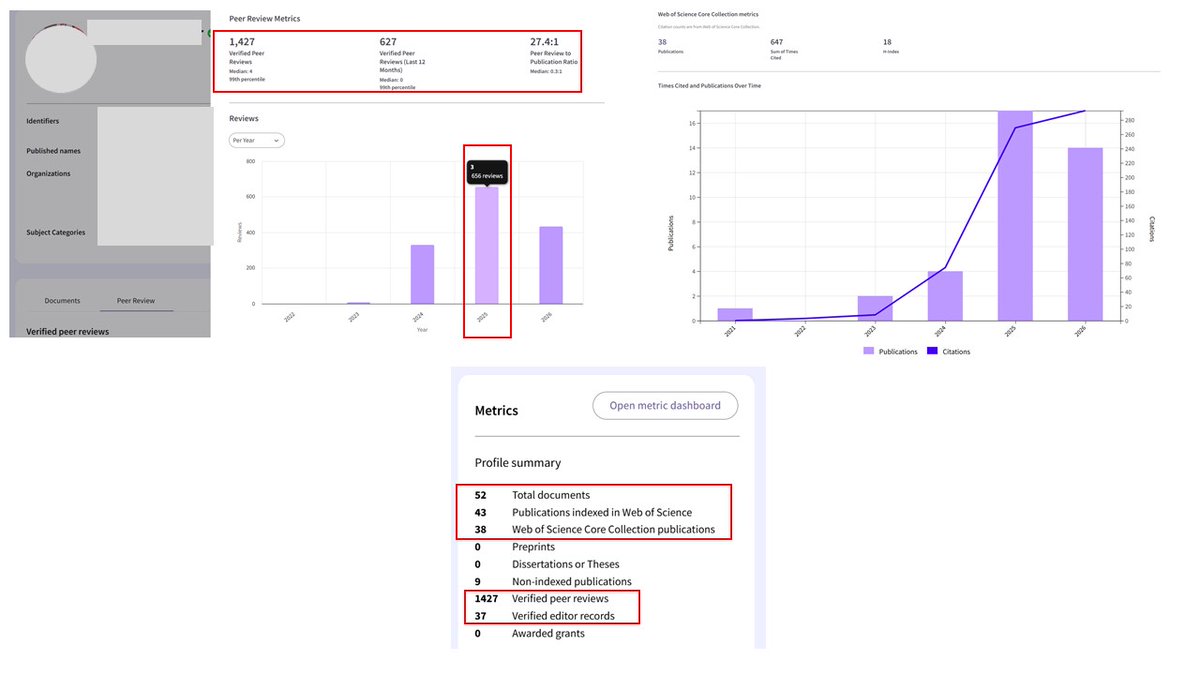This screenshot has height=675, width=1200.
Task: Select the 2025 bar in Reviews chart
Action: (x=487, y=245)
